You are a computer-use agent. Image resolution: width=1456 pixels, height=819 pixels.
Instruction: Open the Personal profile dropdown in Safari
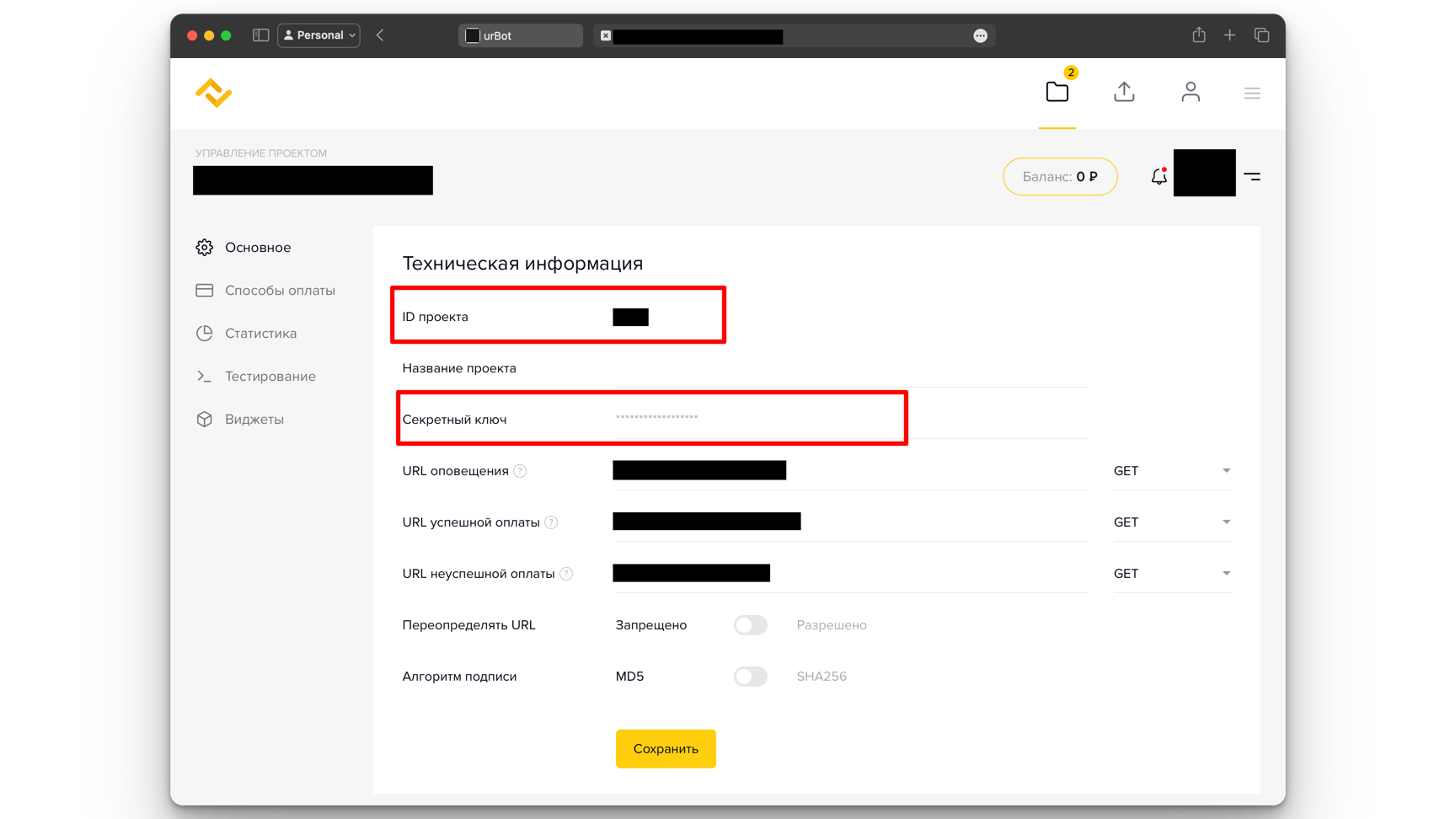[x=318, y=35]
